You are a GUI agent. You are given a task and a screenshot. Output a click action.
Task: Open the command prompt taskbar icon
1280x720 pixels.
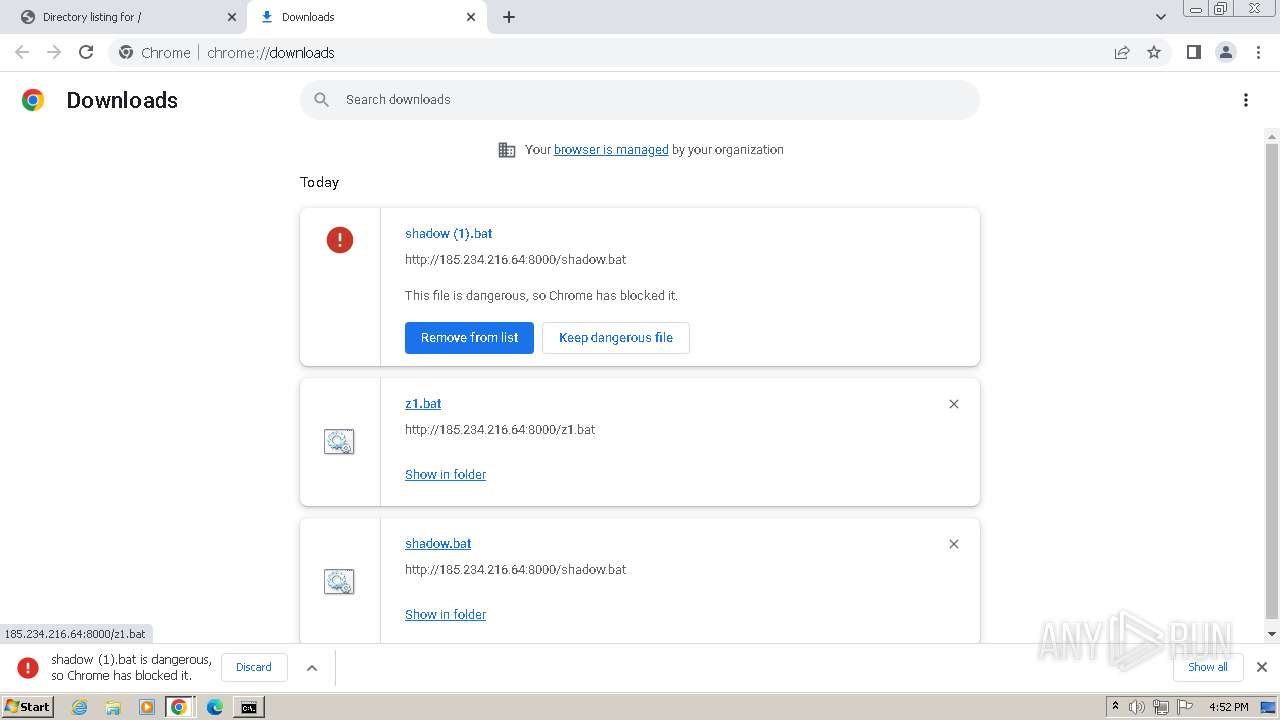[x=249, y=707]
